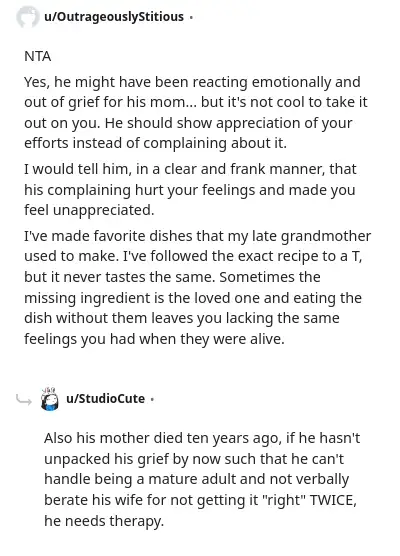Screen dimensions: 400x556
Task: Click the sentence fragment "missing ingredient is the loved one"
Action: point(142,298)
